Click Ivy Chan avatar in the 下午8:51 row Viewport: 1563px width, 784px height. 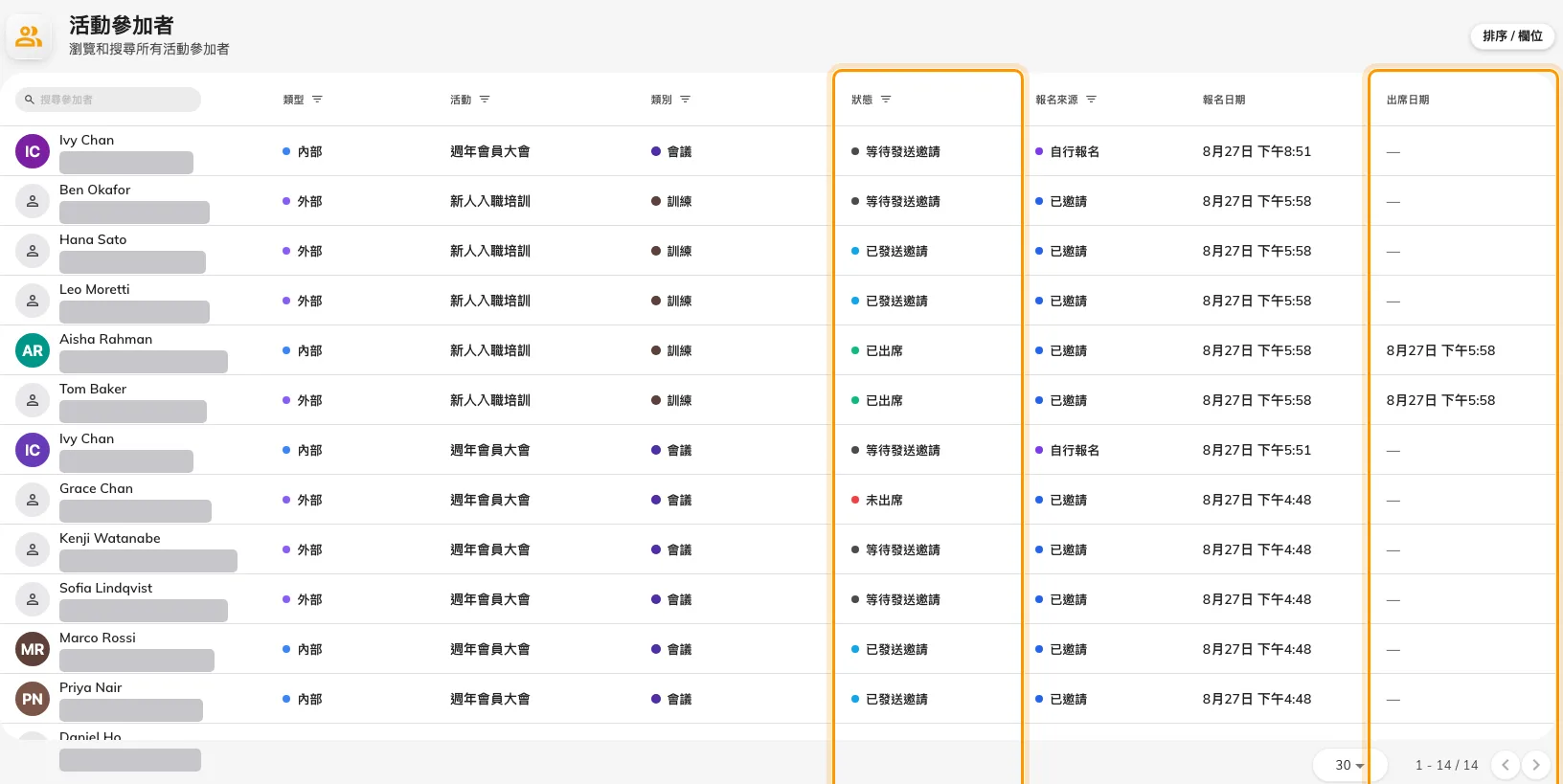coord(33,151)
